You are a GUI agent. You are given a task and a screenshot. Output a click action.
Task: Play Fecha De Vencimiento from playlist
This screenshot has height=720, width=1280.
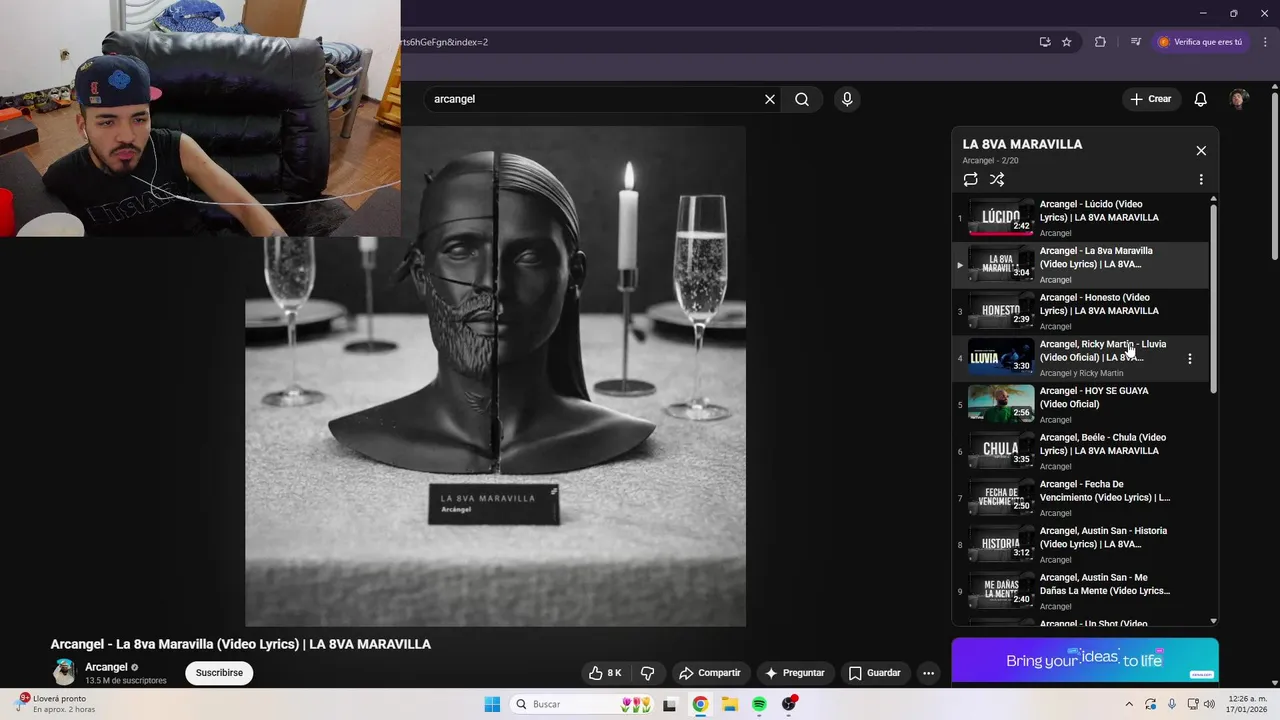[x=1080, y=498]
